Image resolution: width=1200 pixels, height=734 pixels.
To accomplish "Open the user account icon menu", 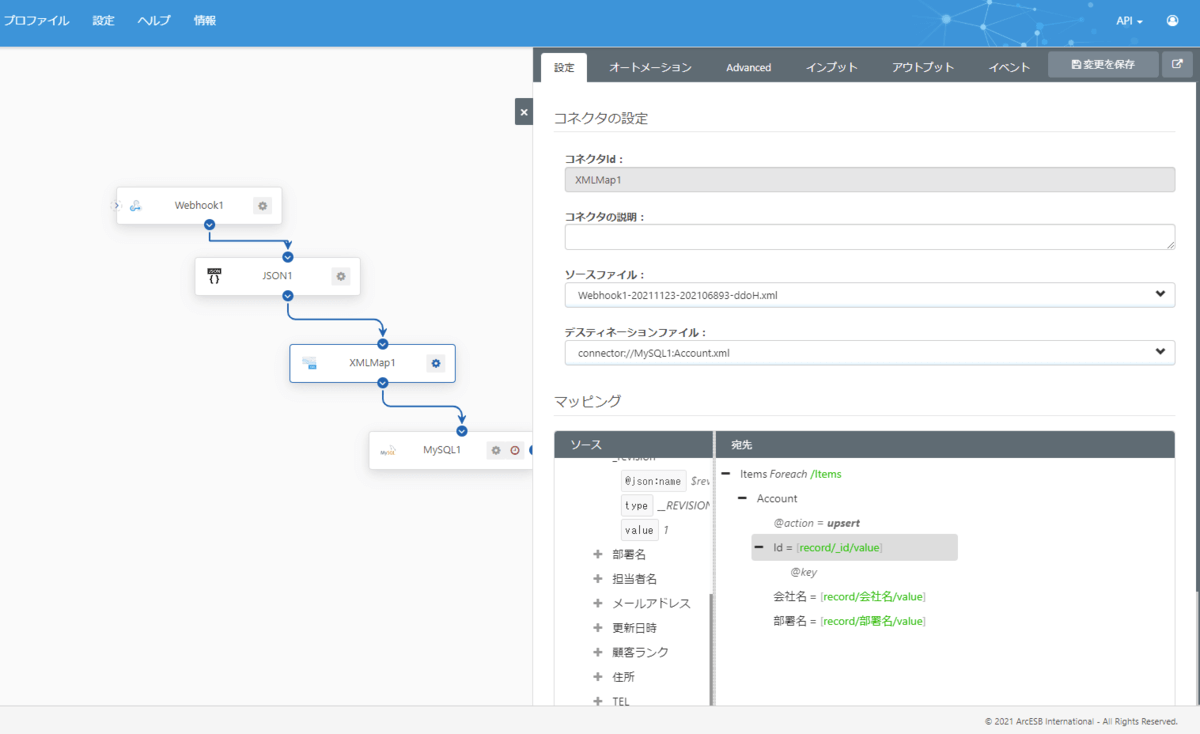I will 1172,20.
